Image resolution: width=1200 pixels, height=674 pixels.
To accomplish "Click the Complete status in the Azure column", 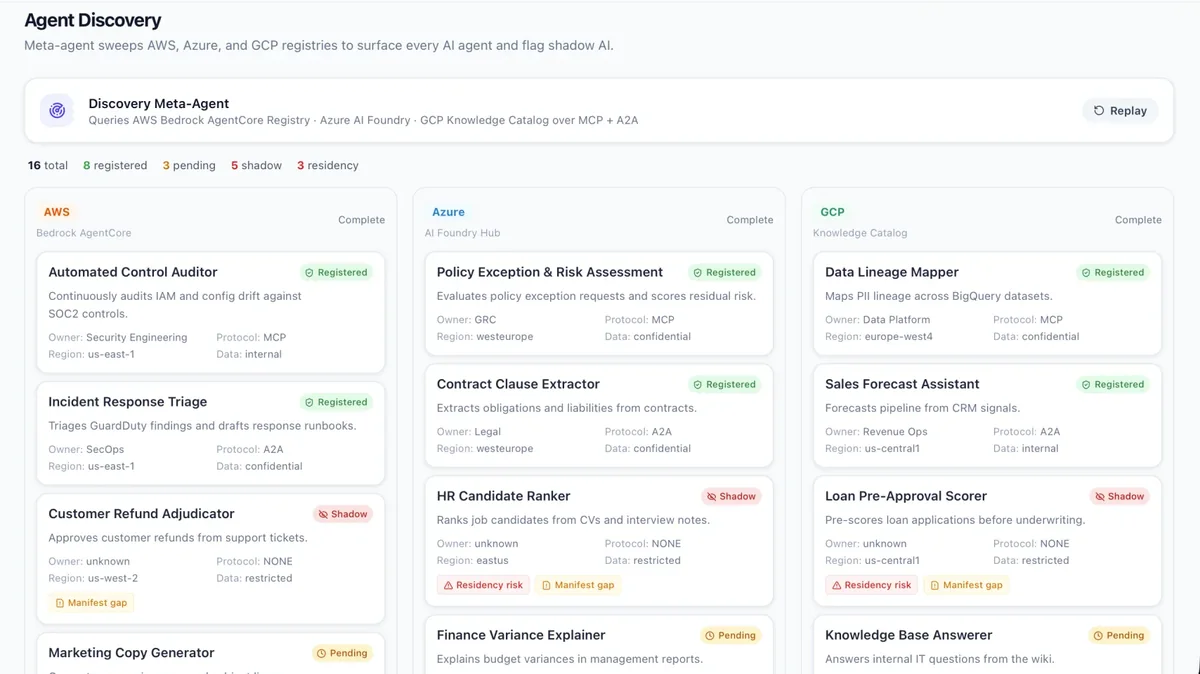I will click(750, 220).
